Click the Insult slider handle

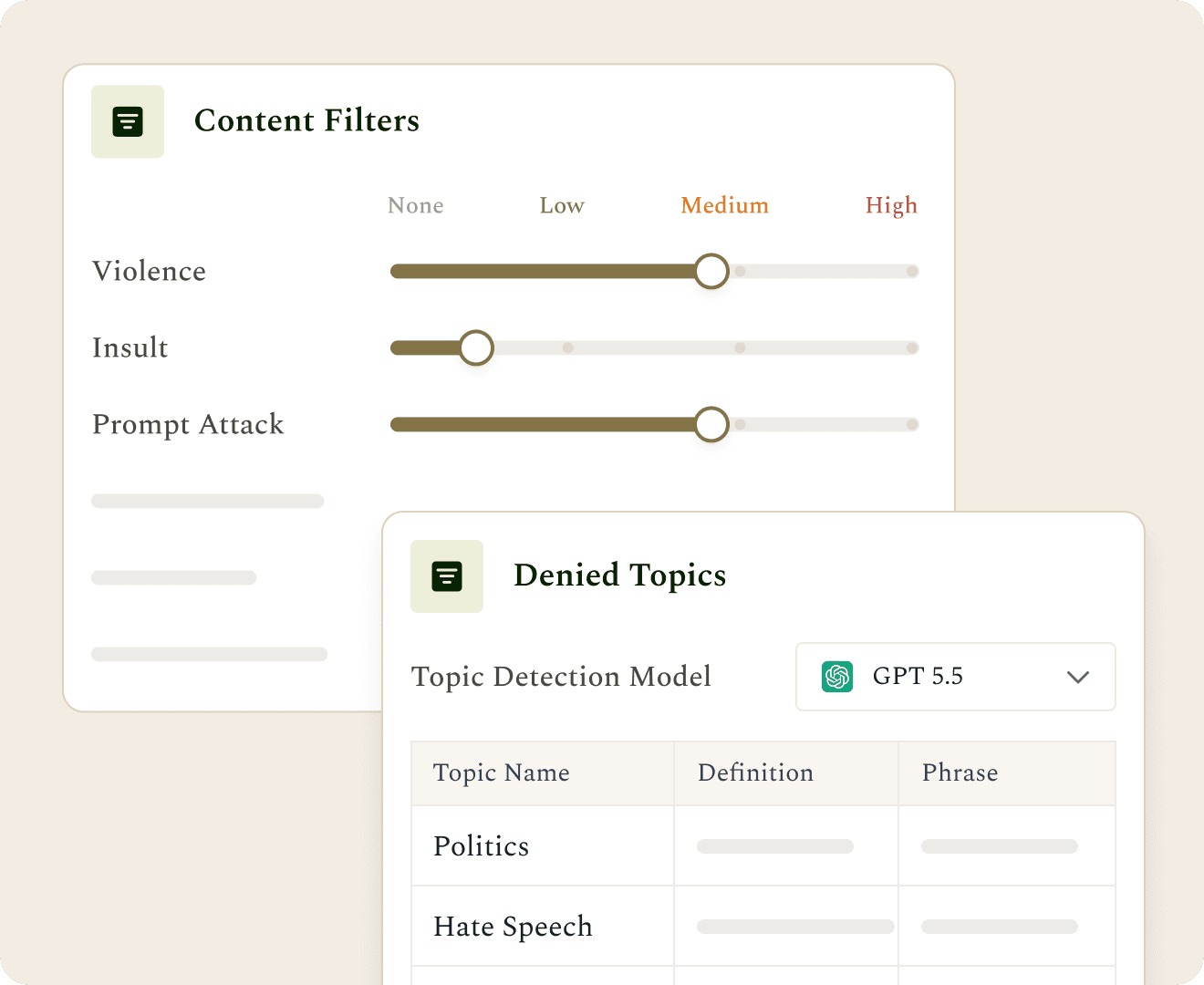476,347
